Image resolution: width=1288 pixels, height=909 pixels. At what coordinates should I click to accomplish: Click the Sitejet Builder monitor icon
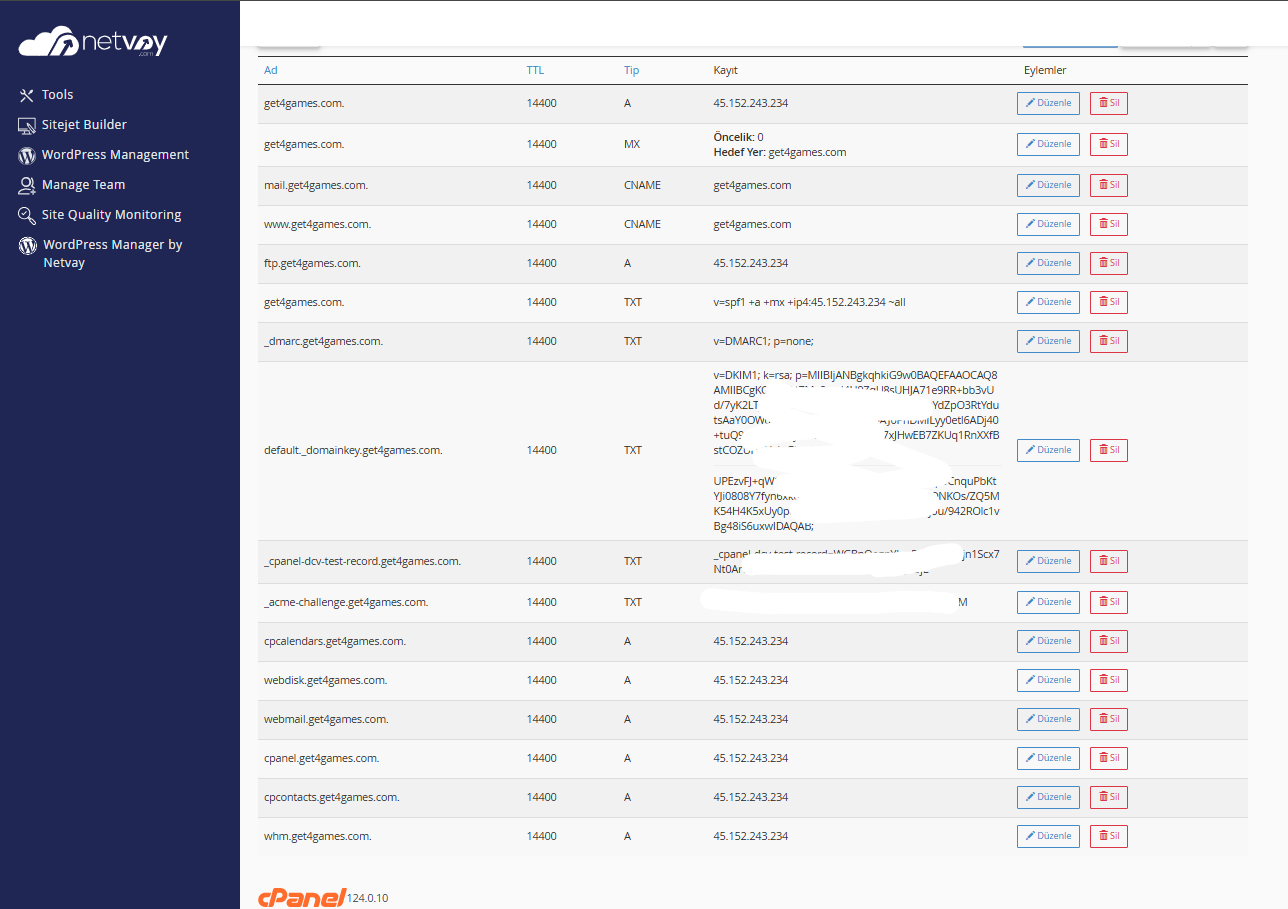[x=27, y=125]
